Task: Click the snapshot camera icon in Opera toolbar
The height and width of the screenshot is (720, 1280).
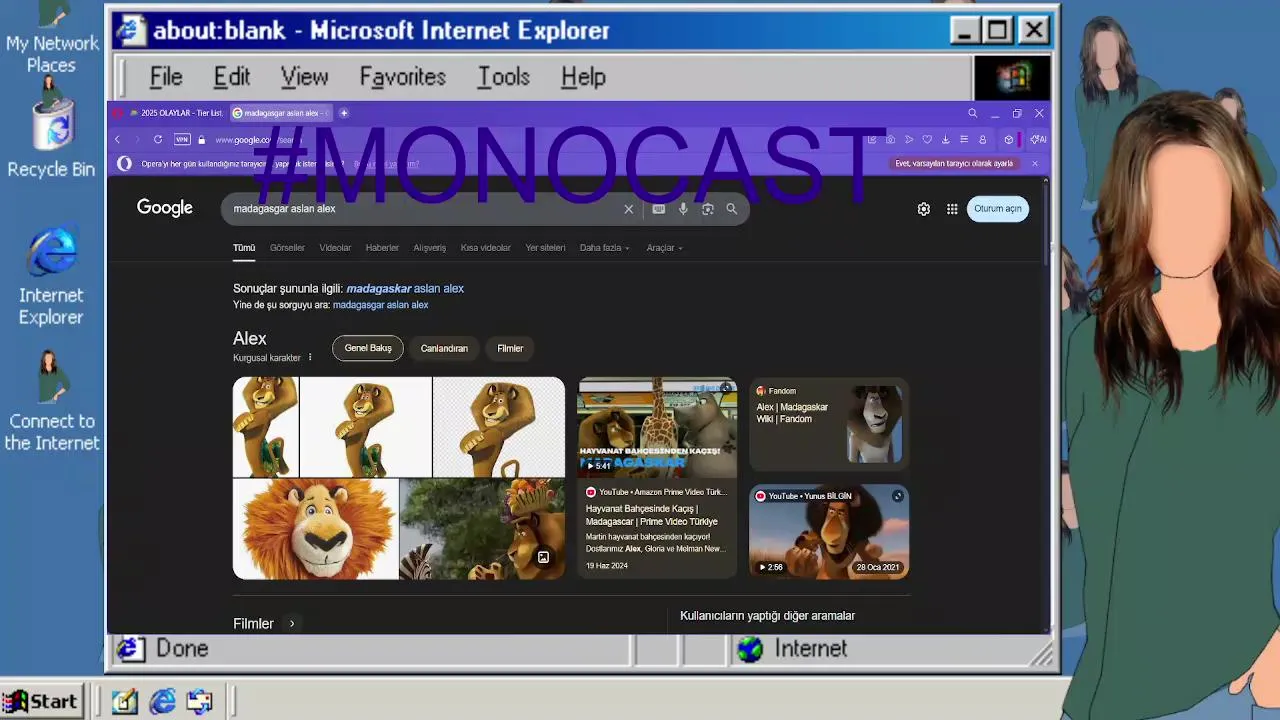Action: (890, 140)
